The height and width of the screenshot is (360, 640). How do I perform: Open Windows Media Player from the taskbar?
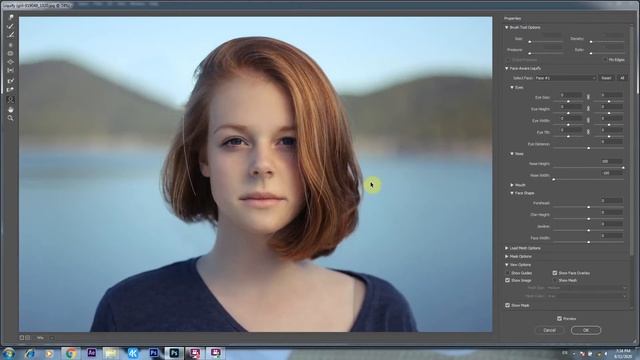(49, 353)
